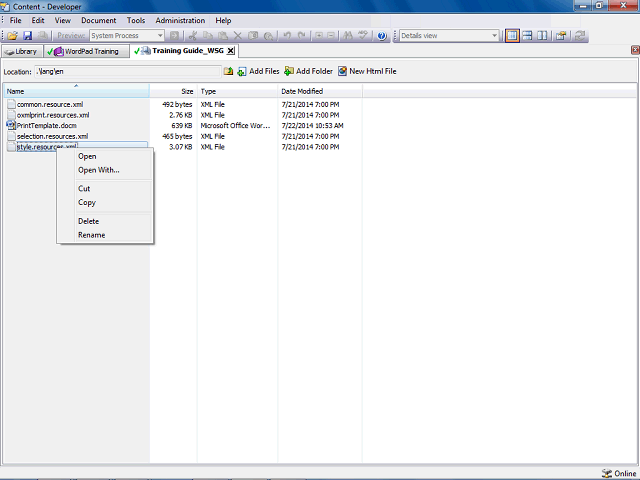640x480 pixels.
Task: Click the expand plus toolbar icon
Action: click(x=319, y=36)
